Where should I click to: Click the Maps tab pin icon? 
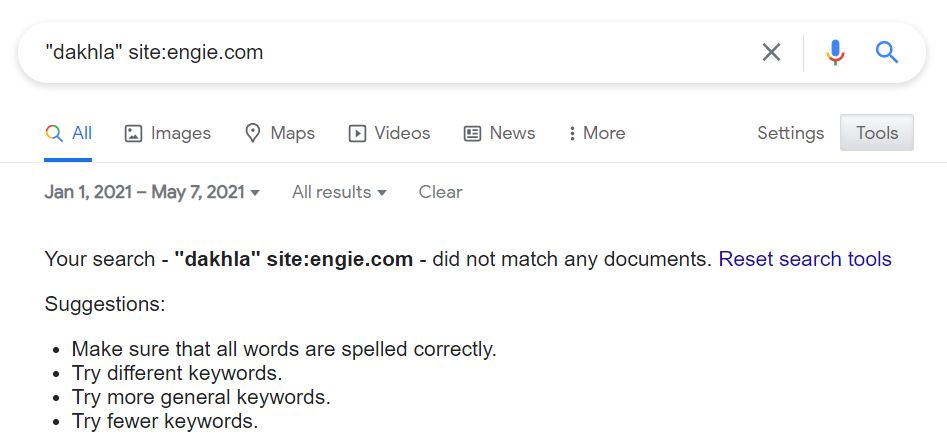tap(252, 133)
